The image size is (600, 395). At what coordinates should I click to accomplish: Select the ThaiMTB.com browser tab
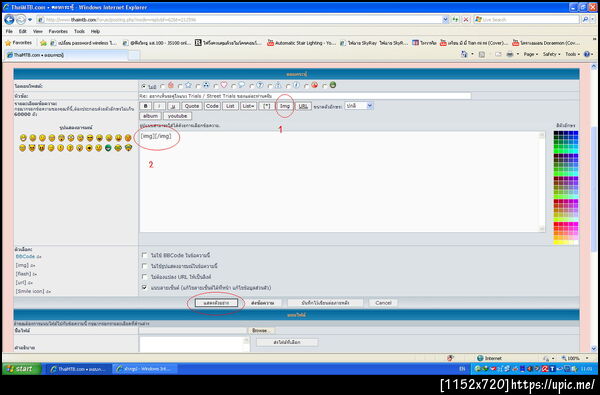(66, 55)
